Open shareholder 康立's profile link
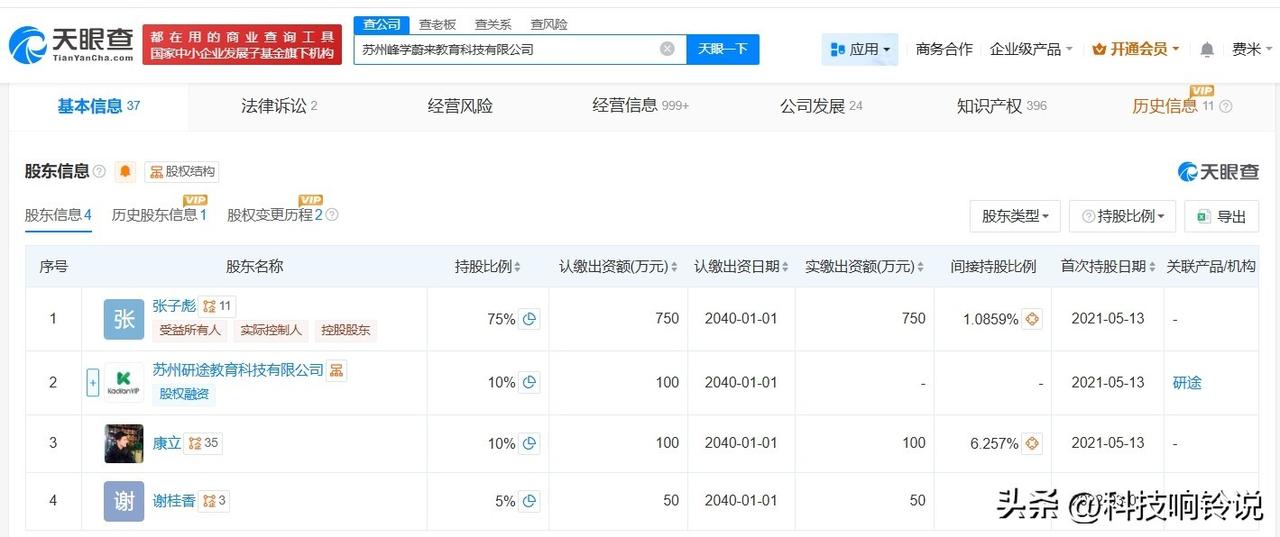Viewport: 1280px width, 537px height. tap(167, 443)
